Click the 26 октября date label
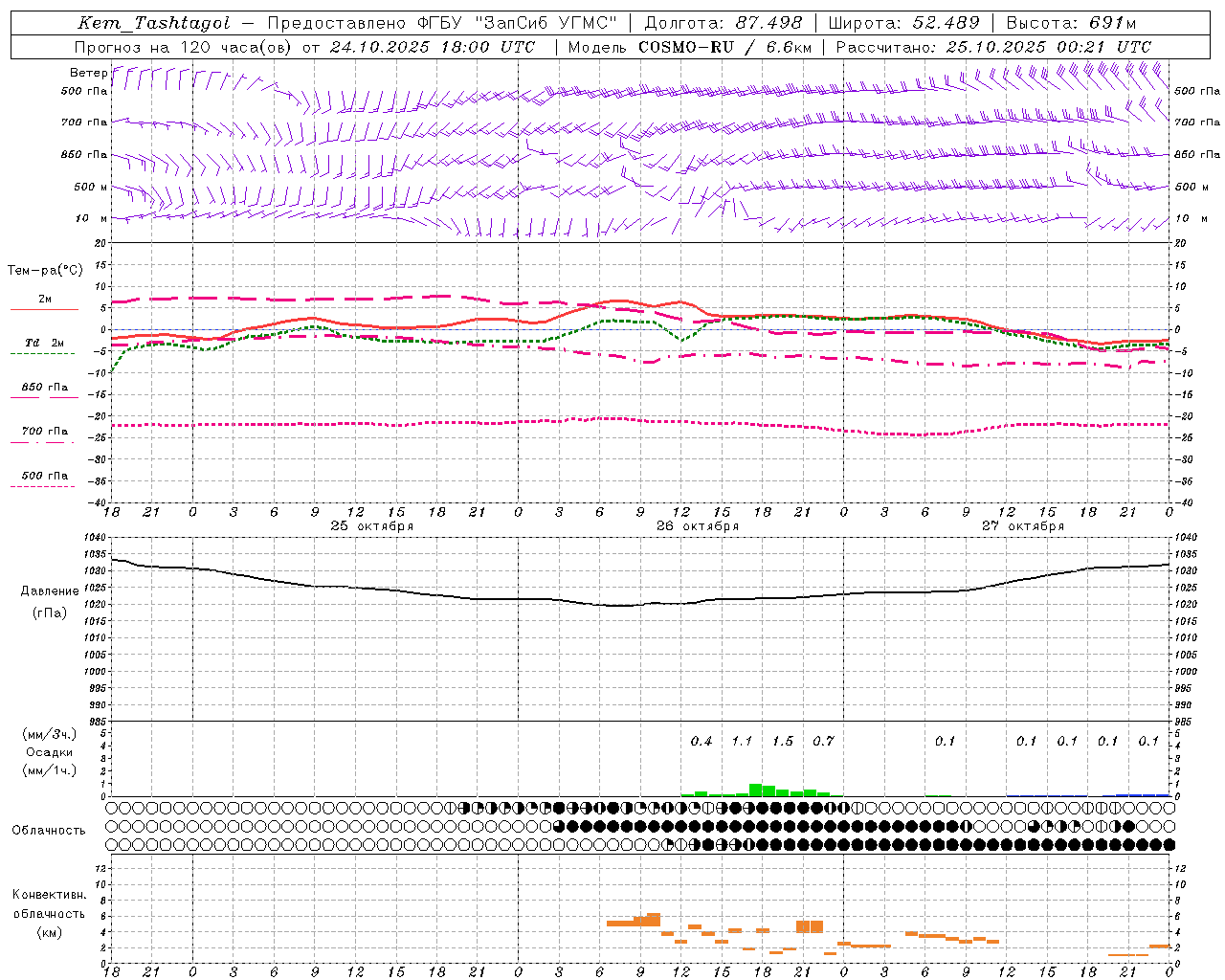1225x980 pixels. tap(698, 526)
